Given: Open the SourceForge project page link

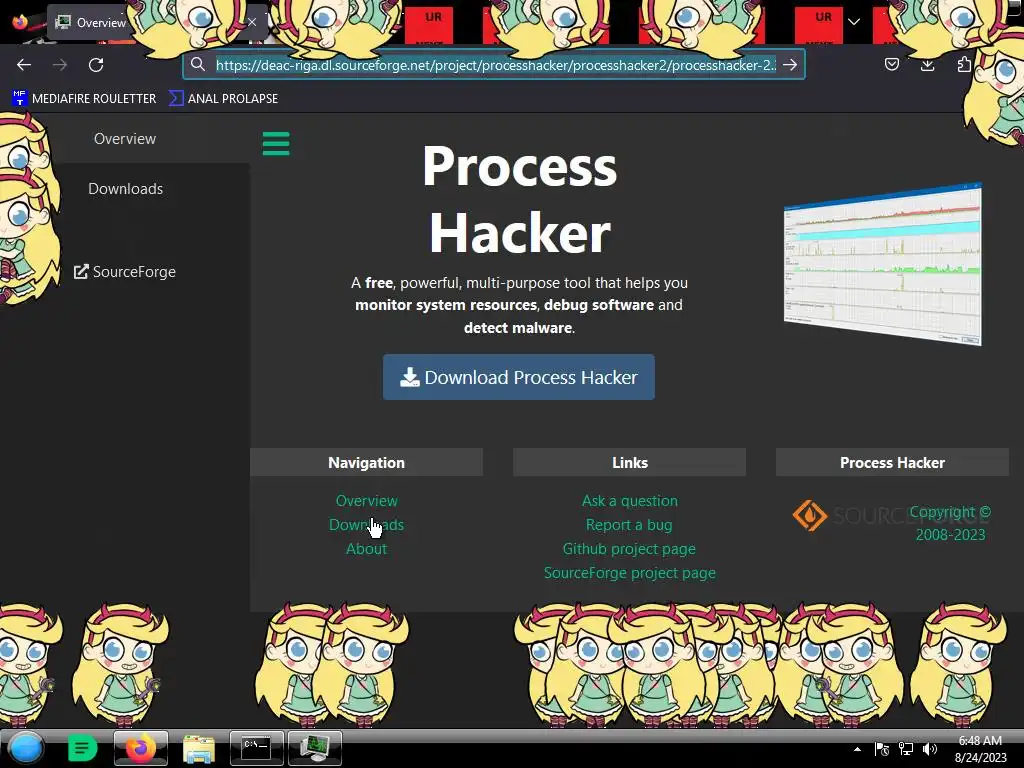Looking at the screenshot, I should coord(630,573).
